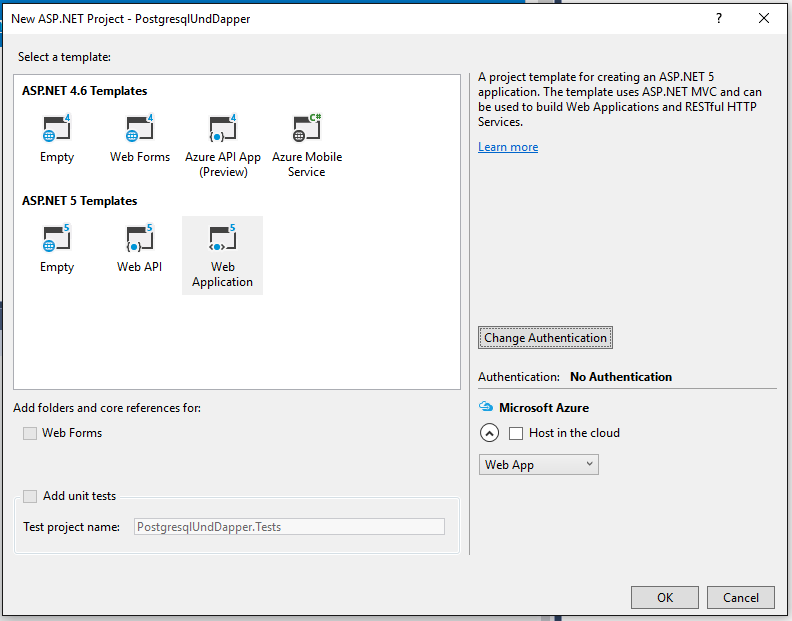Check the Add unit tests box
792x621 pixels.
[30, 496]
